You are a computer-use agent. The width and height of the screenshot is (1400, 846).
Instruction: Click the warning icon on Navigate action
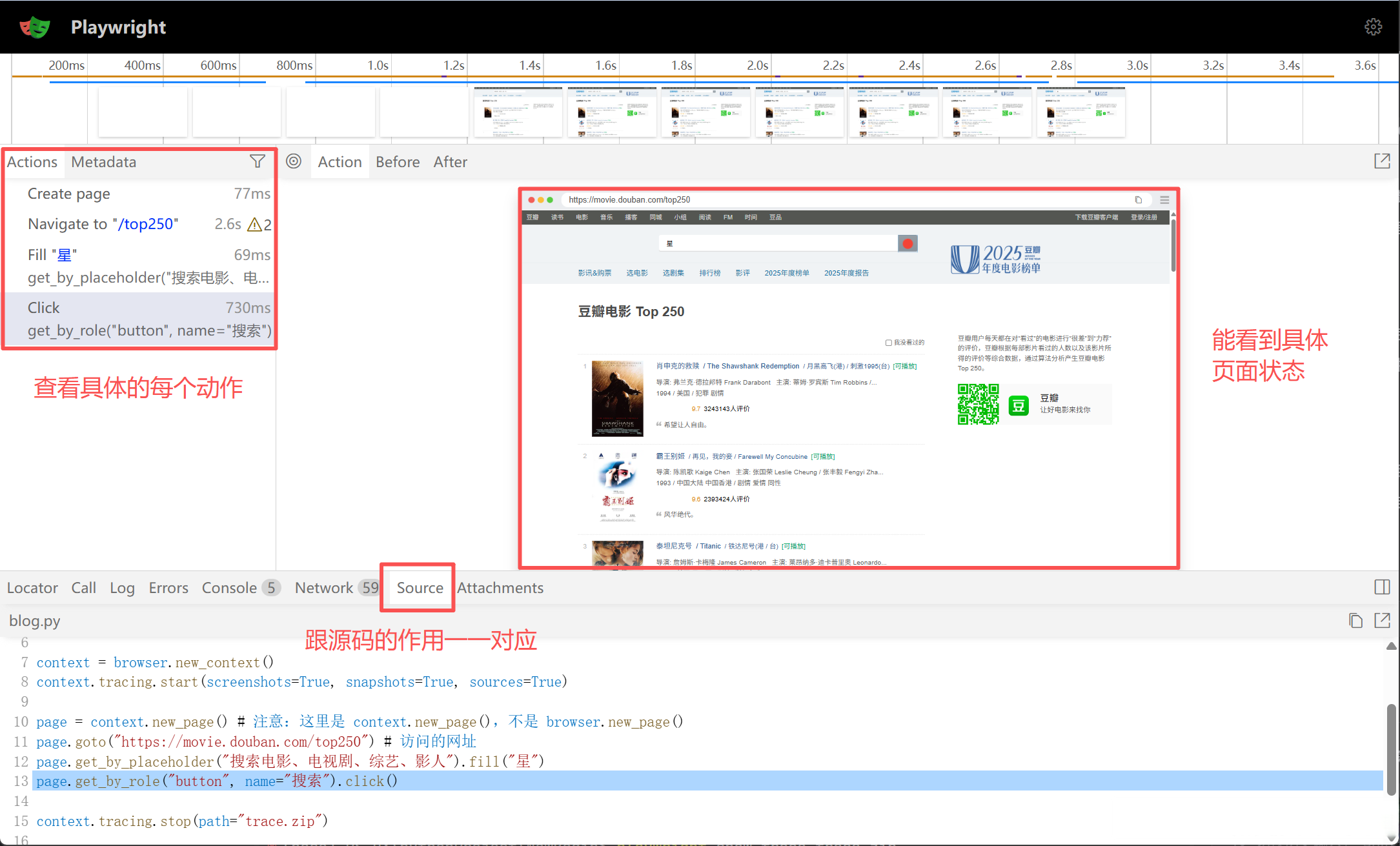[255, 225]
